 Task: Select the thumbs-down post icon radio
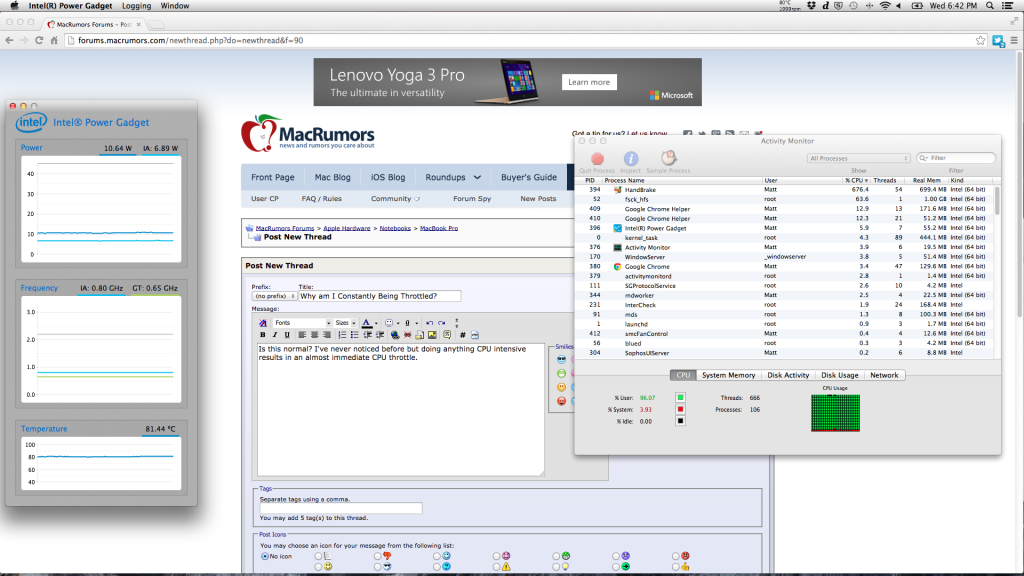pos(377,556)
